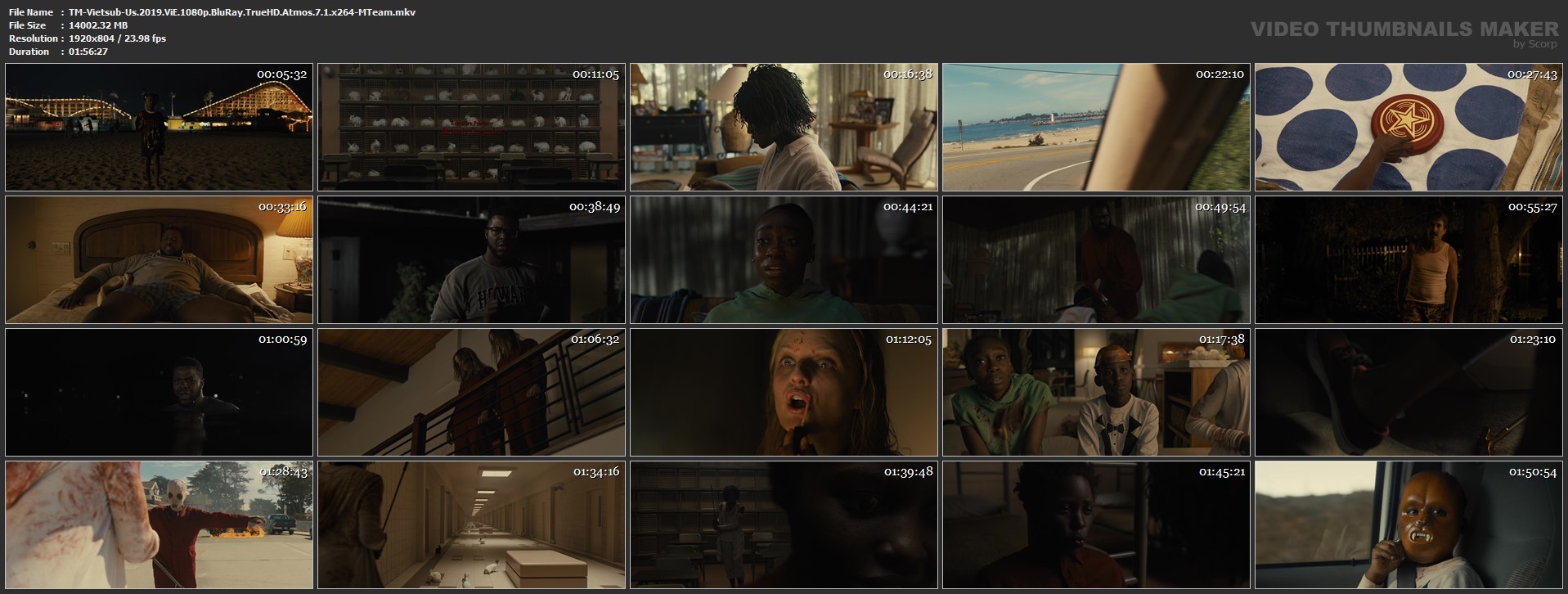This screenshot has height=594, width=1568.
Task: Click the File Size label
Action: 28,25
